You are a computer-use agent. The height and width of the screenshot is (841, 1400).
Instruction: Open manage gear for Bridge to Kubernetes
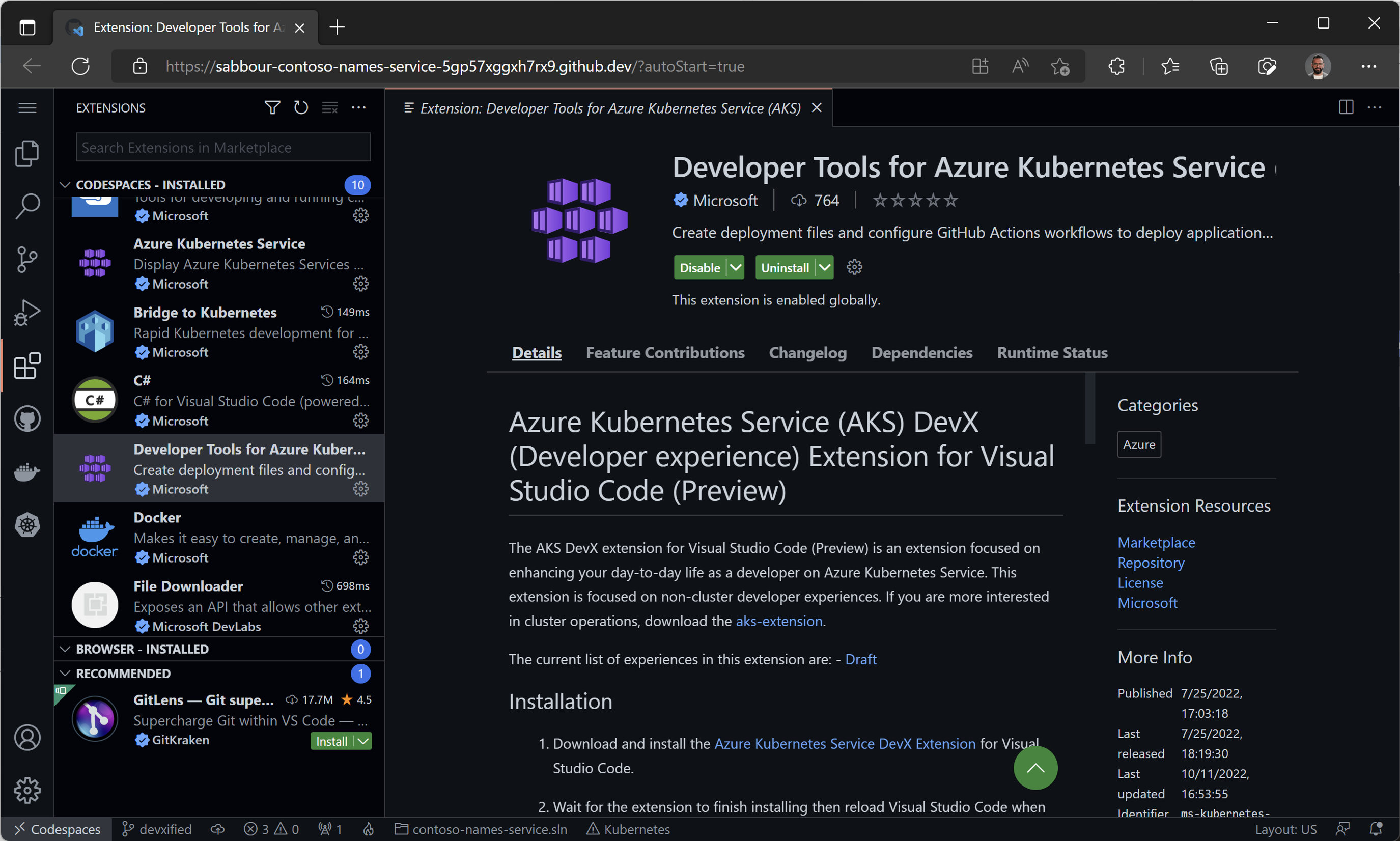point(360,352)
